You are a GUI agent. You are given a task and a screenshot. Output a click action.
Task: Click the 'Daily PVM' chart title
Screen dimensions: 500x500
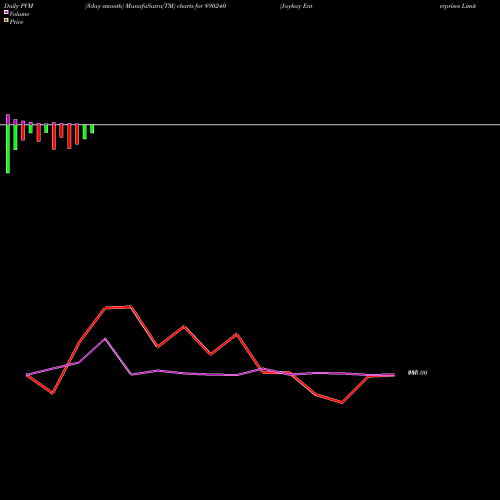coord(19,6)
